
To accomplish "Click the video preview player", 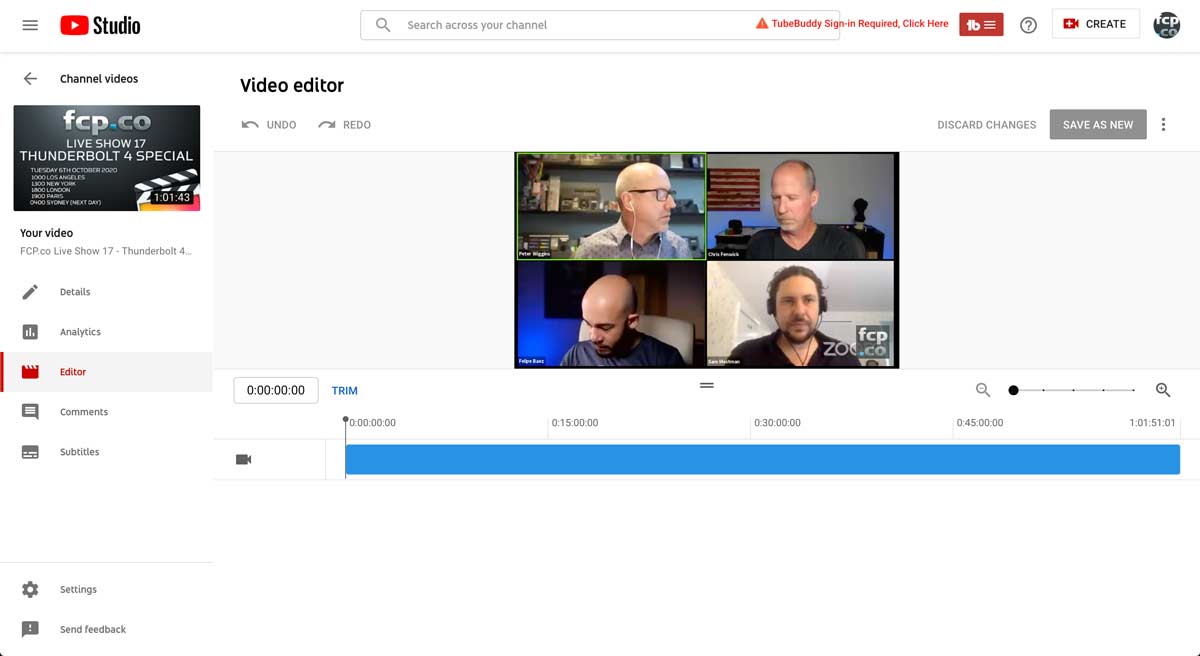I will pos(707,260).
